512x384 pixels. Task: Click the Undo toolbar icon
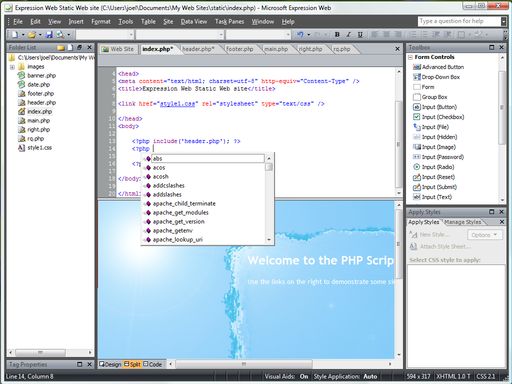(300, 34)
